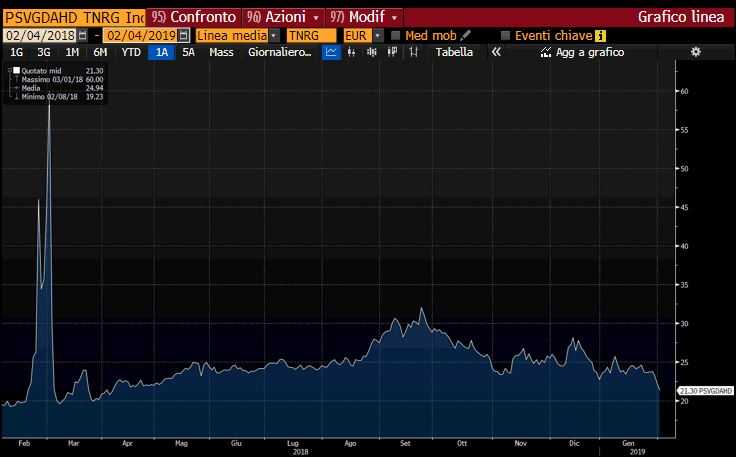
Task: Open the end date calendar picker
Action: point(184,36)
